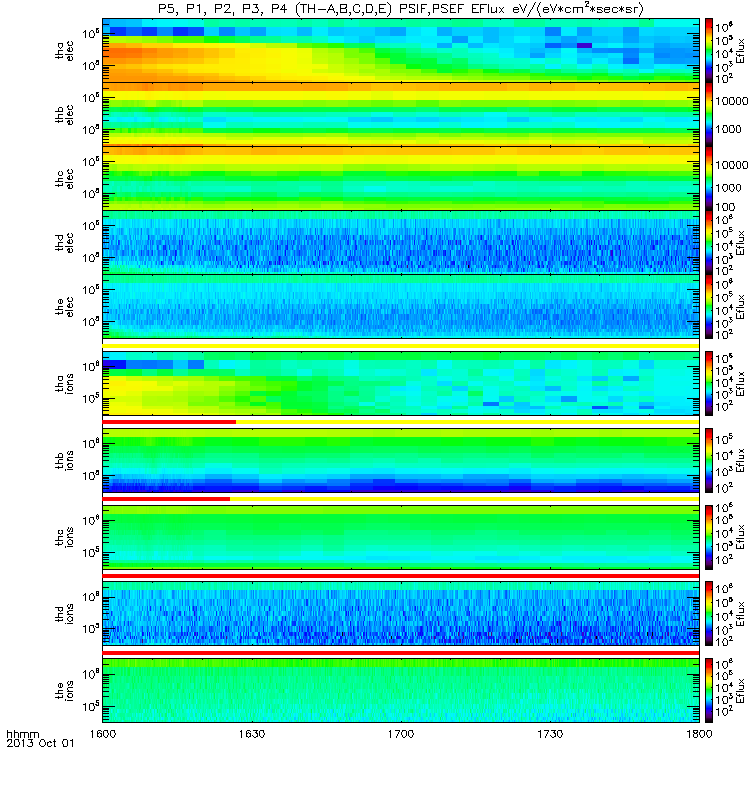Click inside the thb ions spectrogram panel
This screenshot has height=800, width=750.
[x=401, y=460]
